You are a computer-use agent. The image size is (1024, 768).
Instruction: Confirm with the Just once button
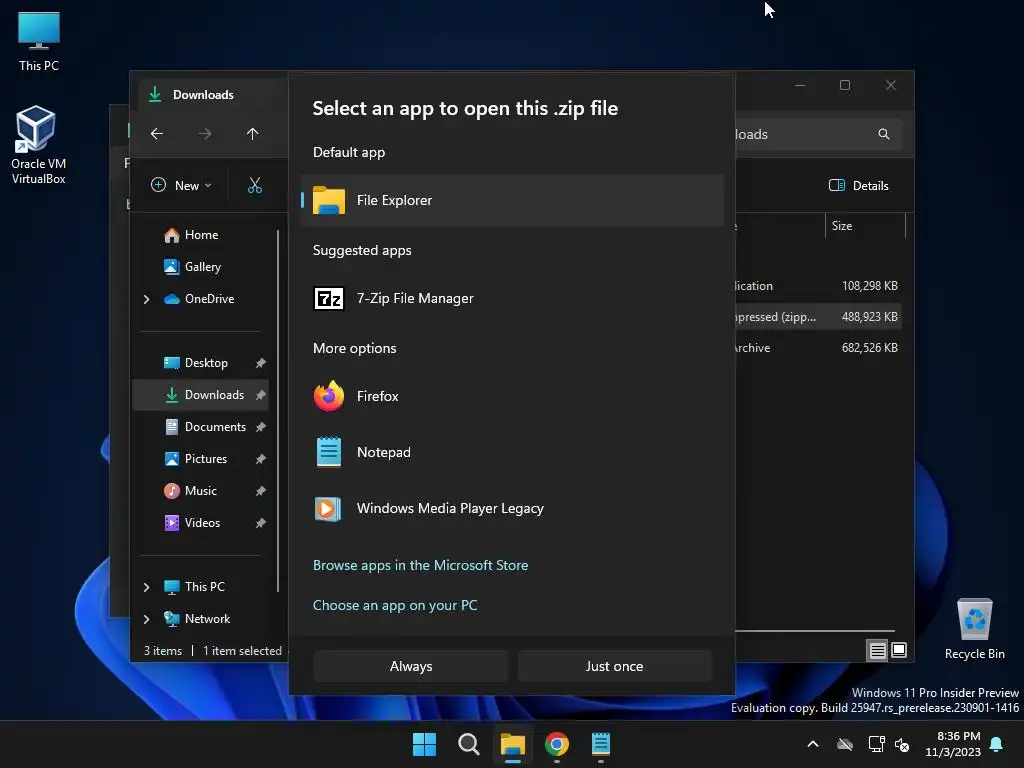coord(614,666)
